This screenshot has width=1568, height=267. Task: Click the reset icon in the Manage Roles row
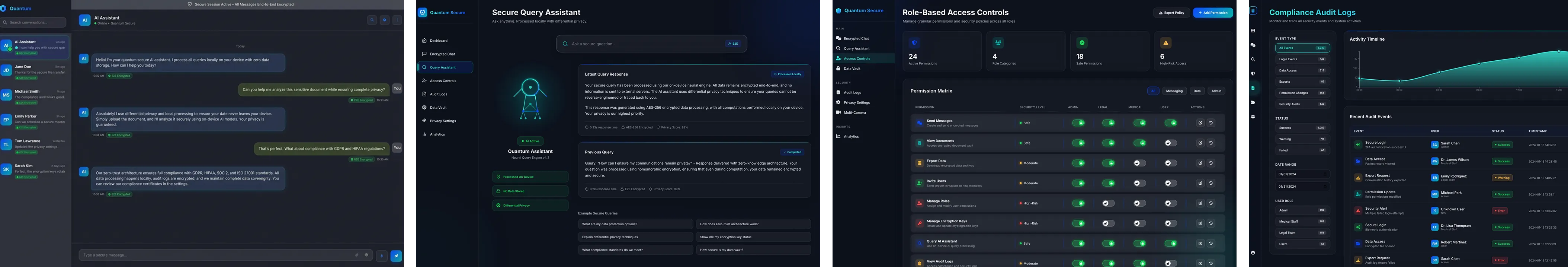(x=1211, y=204)
